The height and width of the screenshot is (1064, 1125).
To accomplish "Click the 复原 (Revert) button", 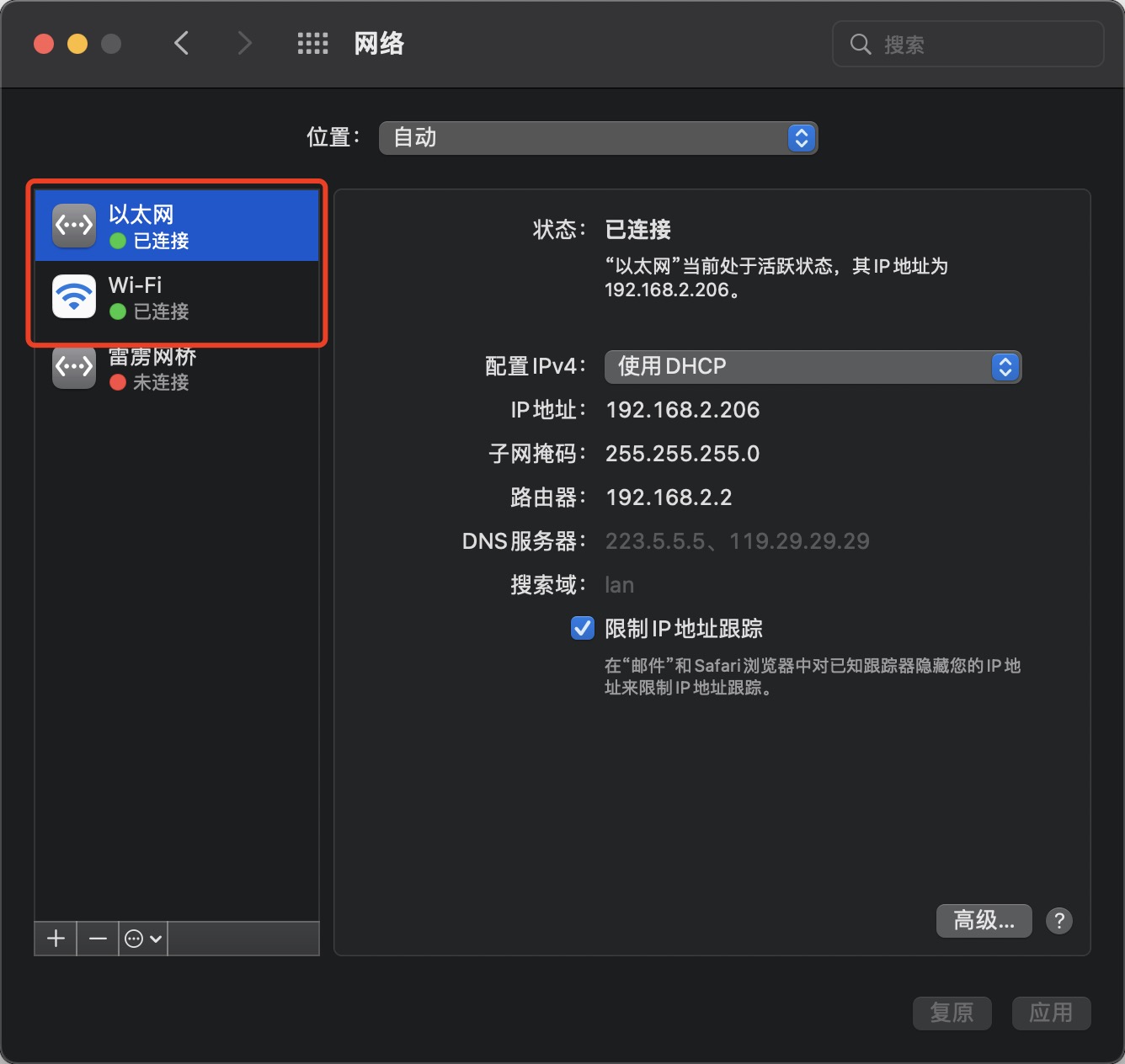I will 952,1013.
